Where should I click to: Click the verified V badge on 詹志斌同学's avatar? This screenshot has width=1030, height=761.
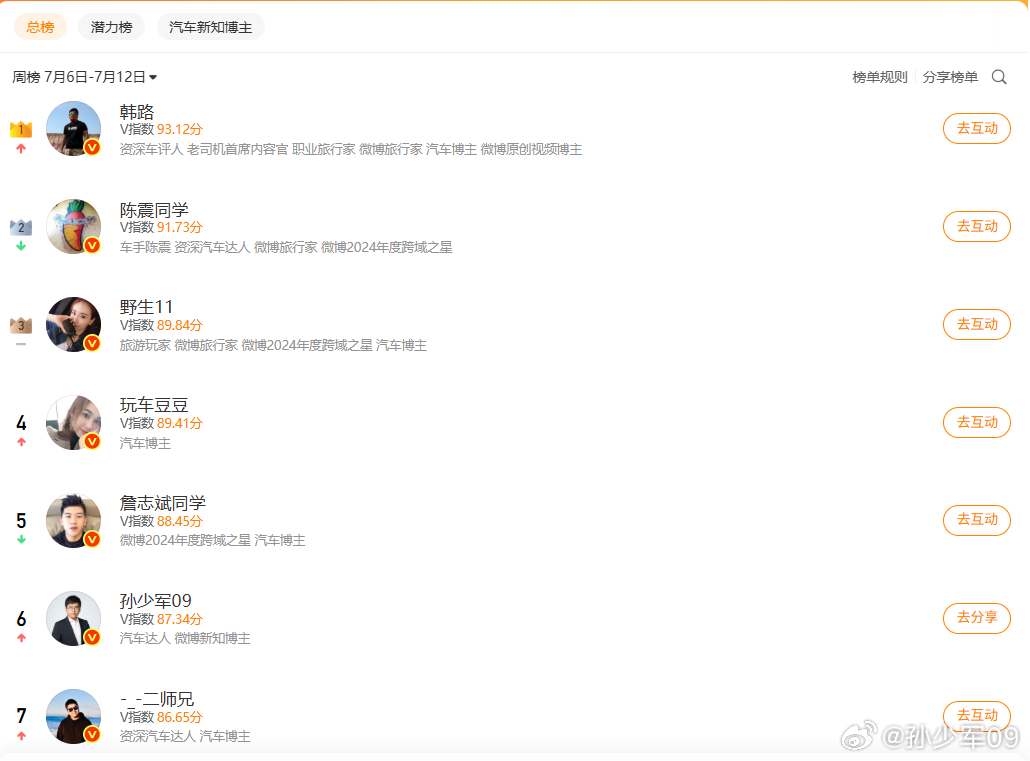click(93, 539)
